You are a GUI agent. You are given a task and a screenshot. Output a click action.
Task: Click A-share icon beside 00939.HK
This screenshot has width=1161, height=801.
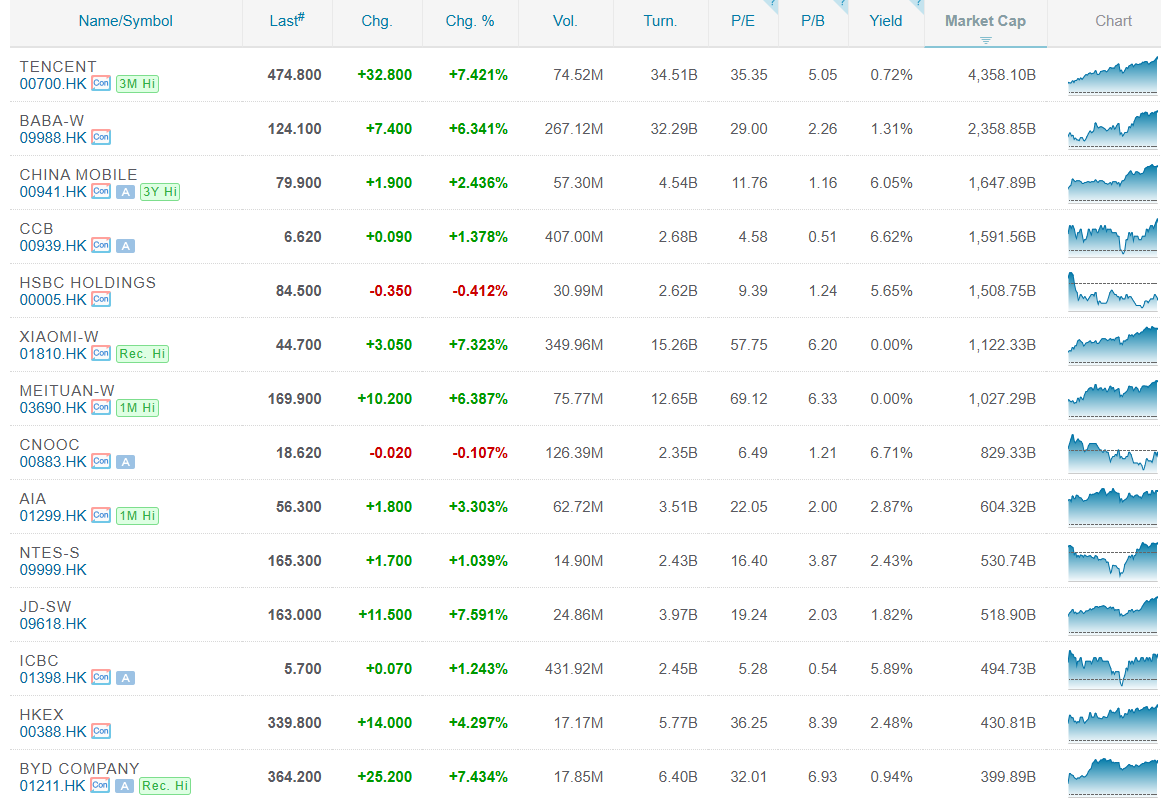click(126, 247)
